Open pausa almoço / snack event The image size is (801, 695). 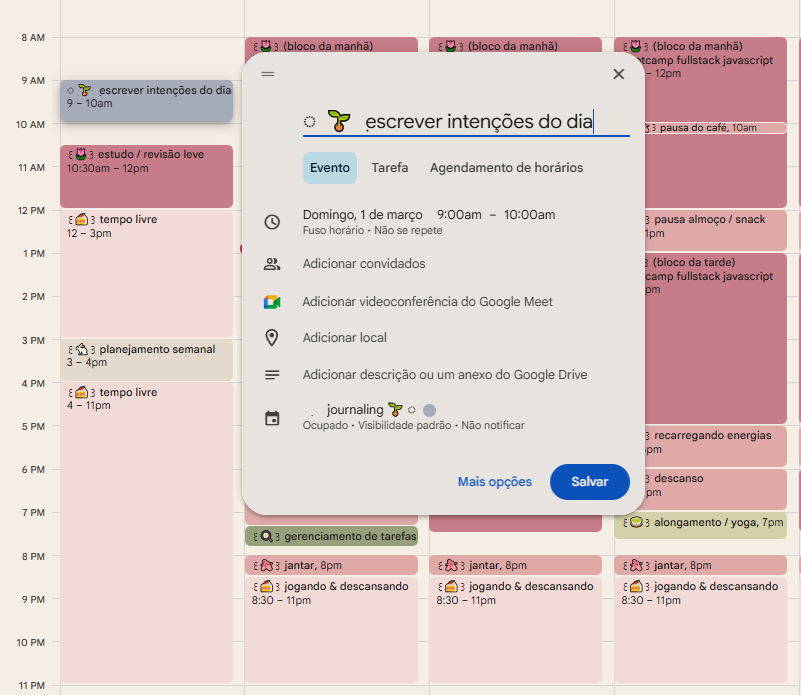coord(715,229)
